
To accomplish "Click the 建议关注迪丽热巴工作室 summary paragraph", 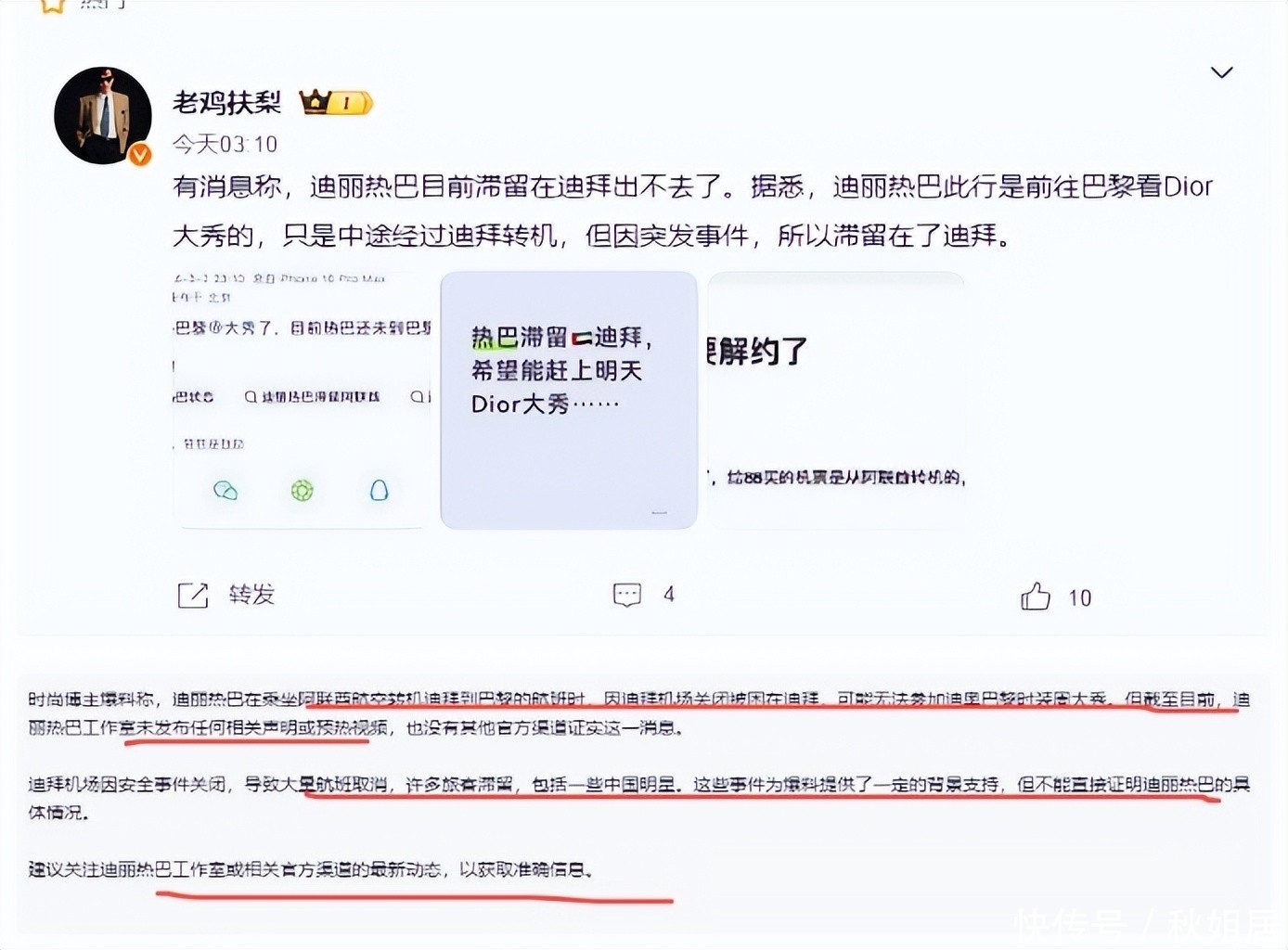I will [311, 869].
